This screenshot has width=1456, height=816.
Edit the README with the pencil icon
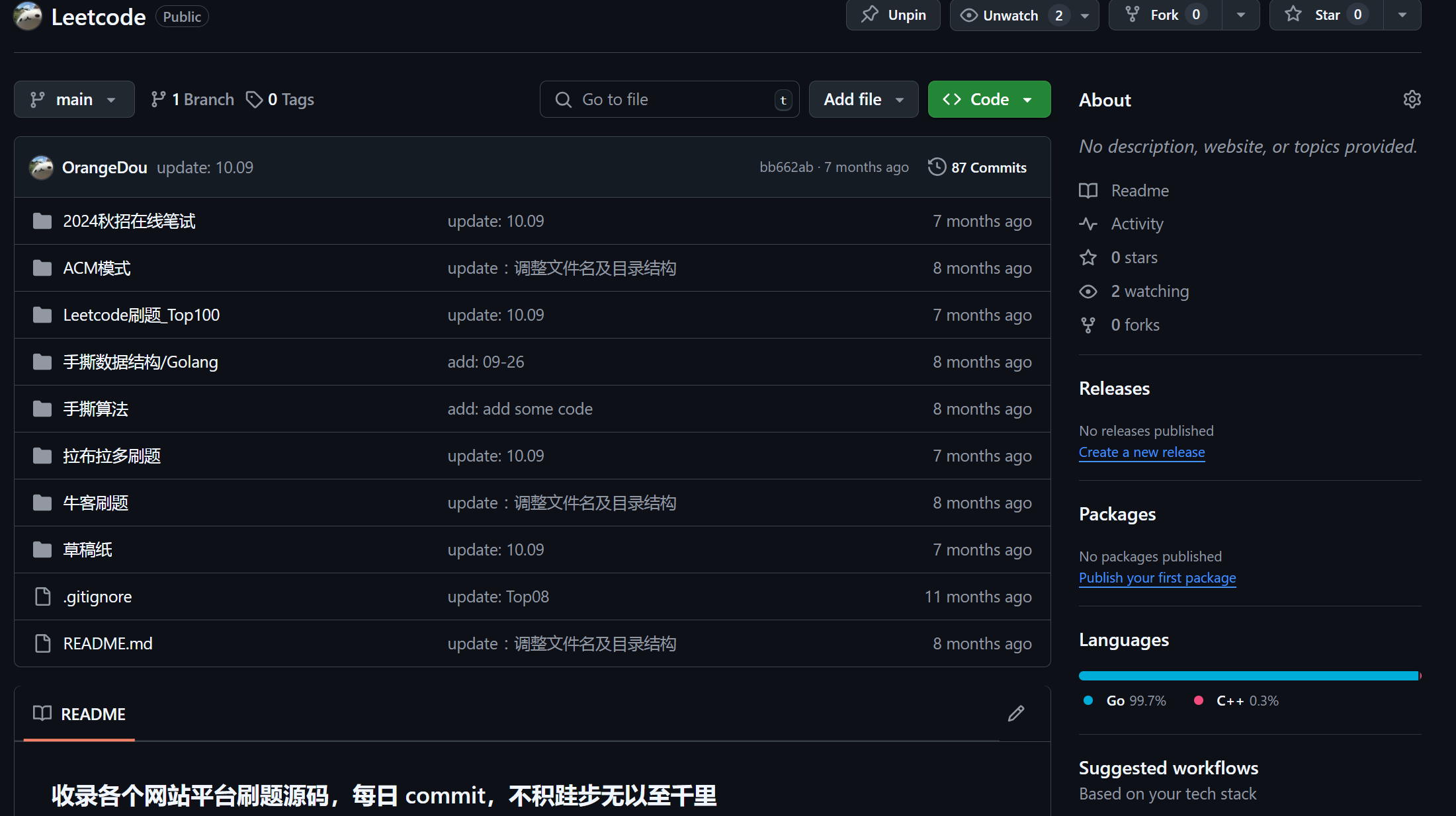pos(1016,714)
